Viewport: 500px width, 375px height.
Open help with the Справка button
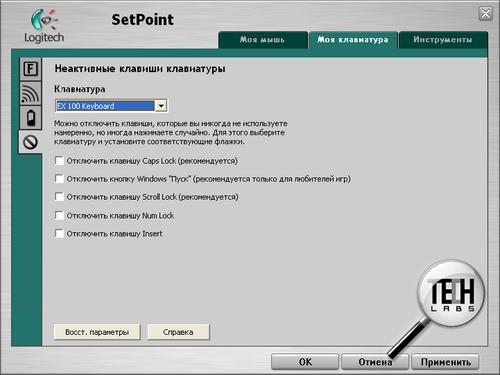[x=178, y=332]
